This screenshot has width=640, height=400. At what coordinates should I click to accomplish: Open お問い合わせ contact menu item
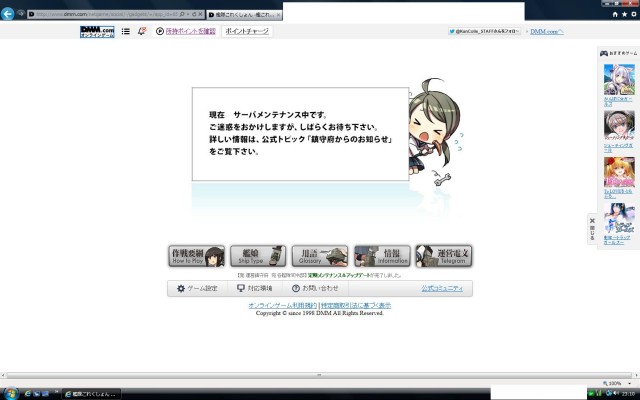coord(315,288)
